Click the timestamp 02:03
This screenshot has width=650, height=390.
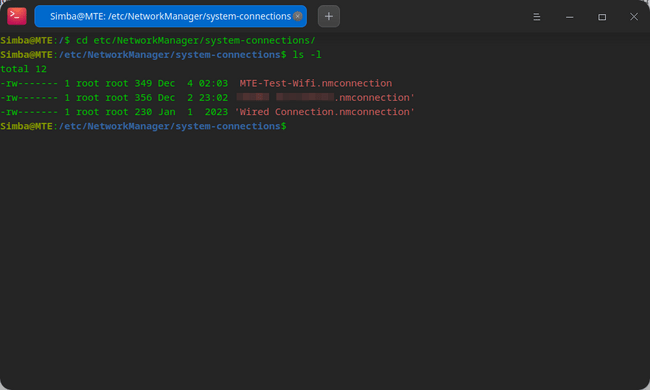pos(213,83)
